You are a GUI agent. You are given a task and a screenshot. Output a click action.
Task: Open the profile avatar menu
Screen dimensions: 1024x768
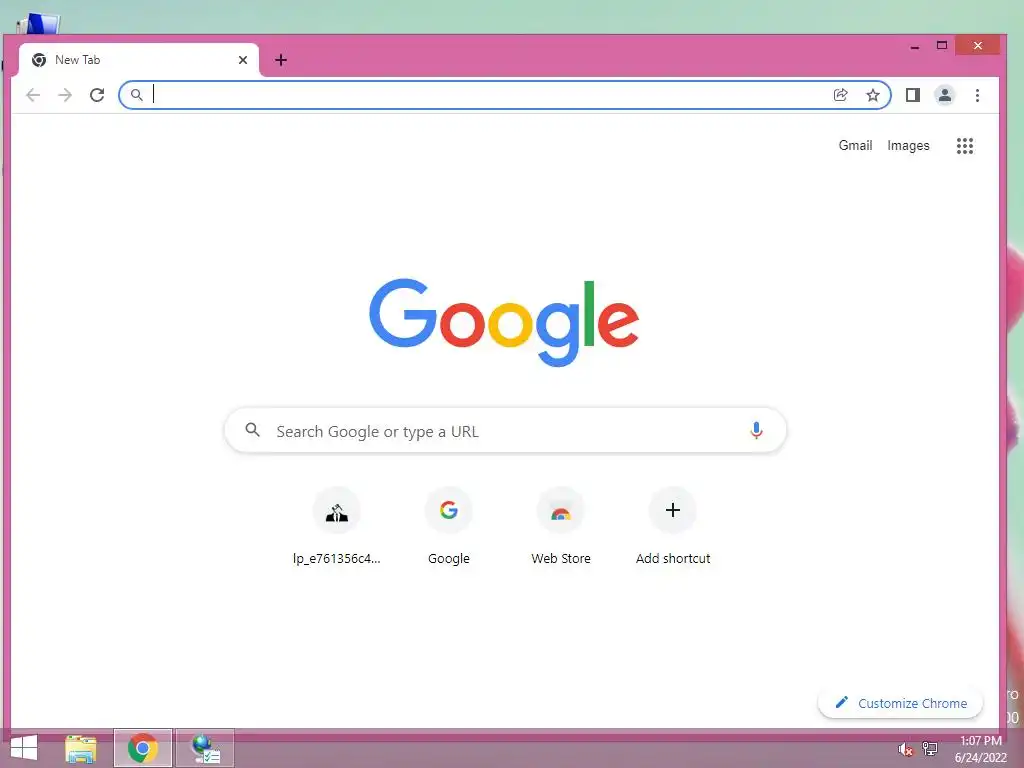[944, 95]
